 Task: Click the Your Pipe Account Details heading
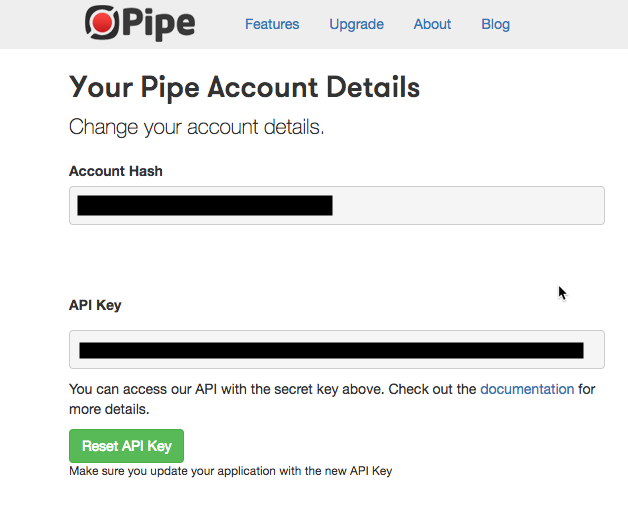point(244,87)
